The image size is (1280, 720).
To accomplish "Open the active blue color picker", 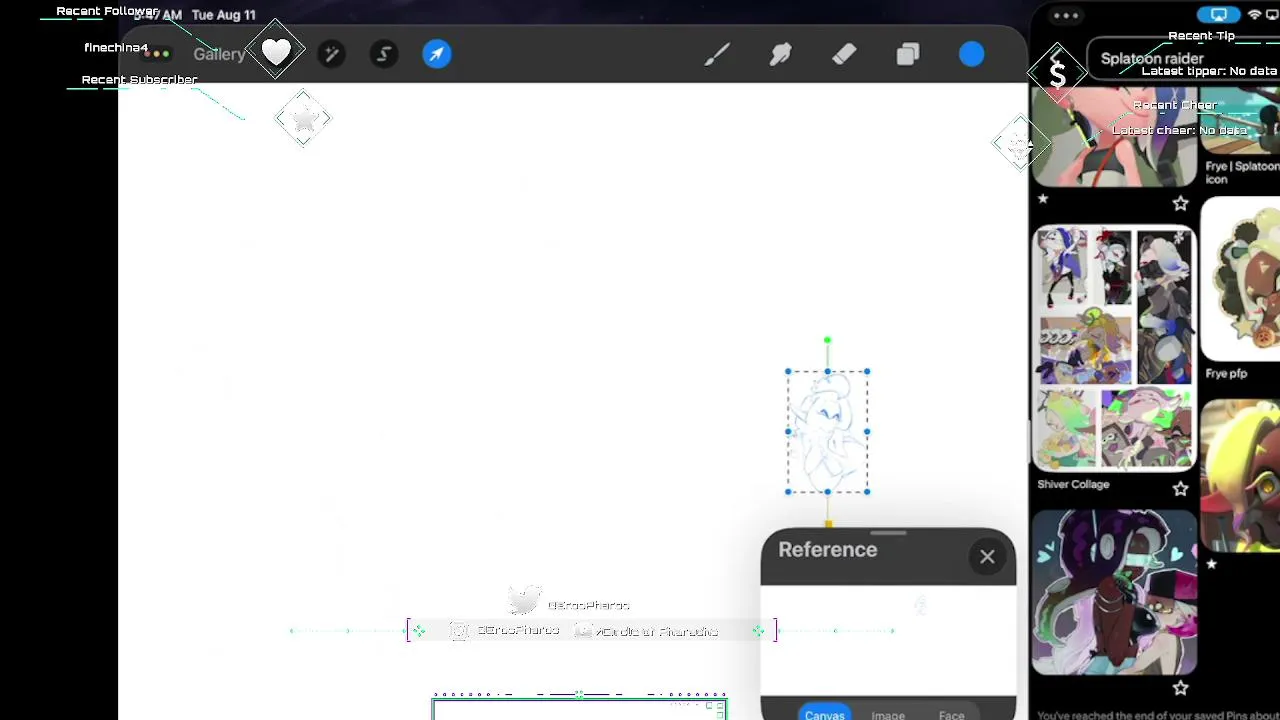I will coord(972,54).
